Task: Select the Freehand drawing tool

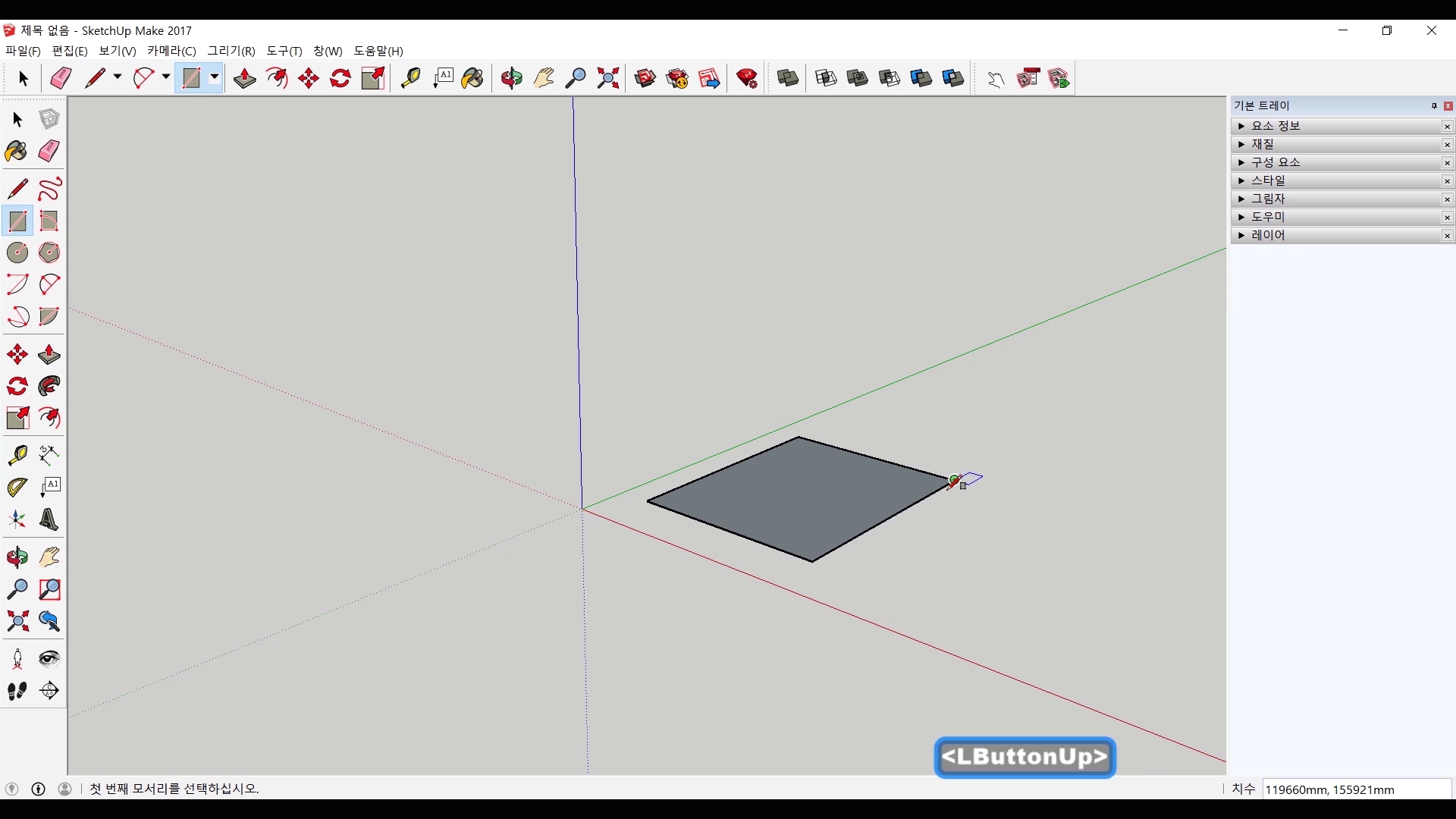Action: click(x=49, y=189)
